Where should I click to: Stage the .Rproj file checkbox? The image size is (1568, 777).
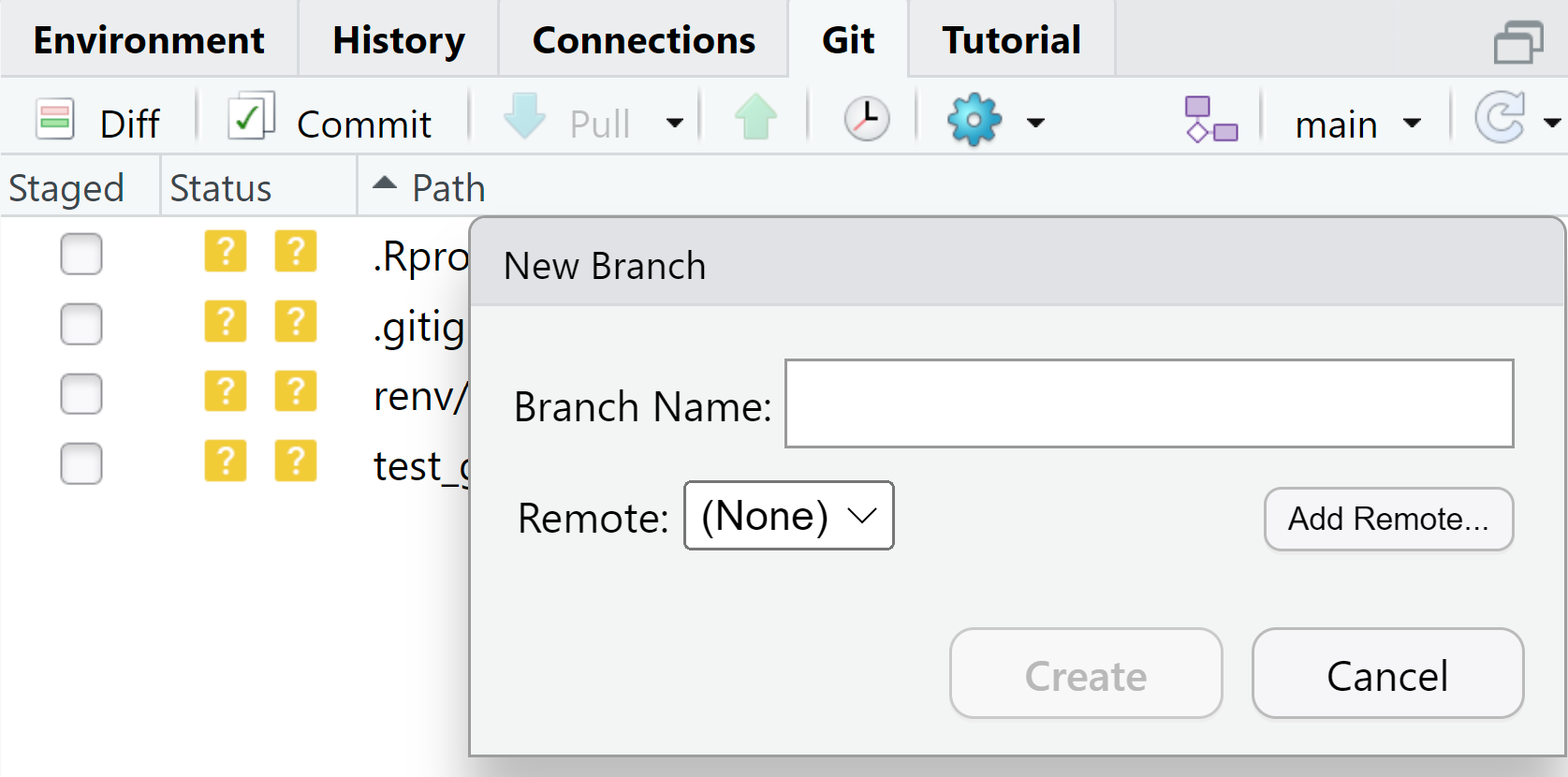point(81,254)
